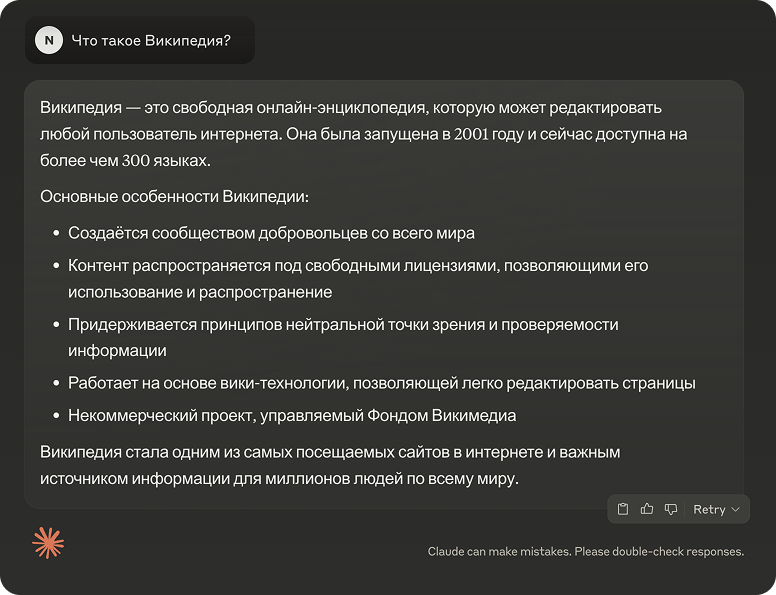
Task: Click the bullet "Некоммерческий проект"
Action: pyautogui.click(x=292, y=415)
